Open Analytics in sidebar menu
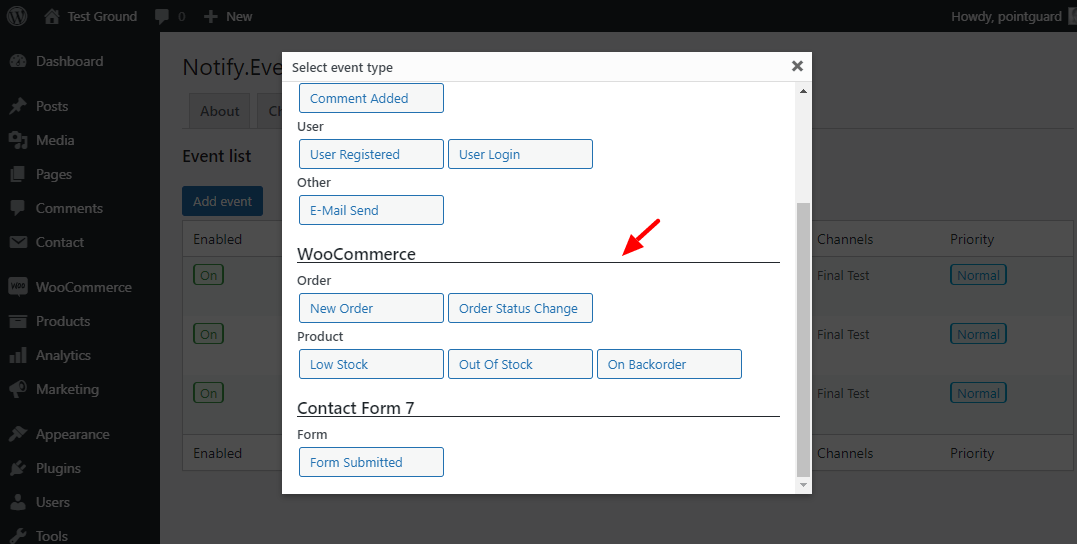1077x544 pixels. click(63, 355)
